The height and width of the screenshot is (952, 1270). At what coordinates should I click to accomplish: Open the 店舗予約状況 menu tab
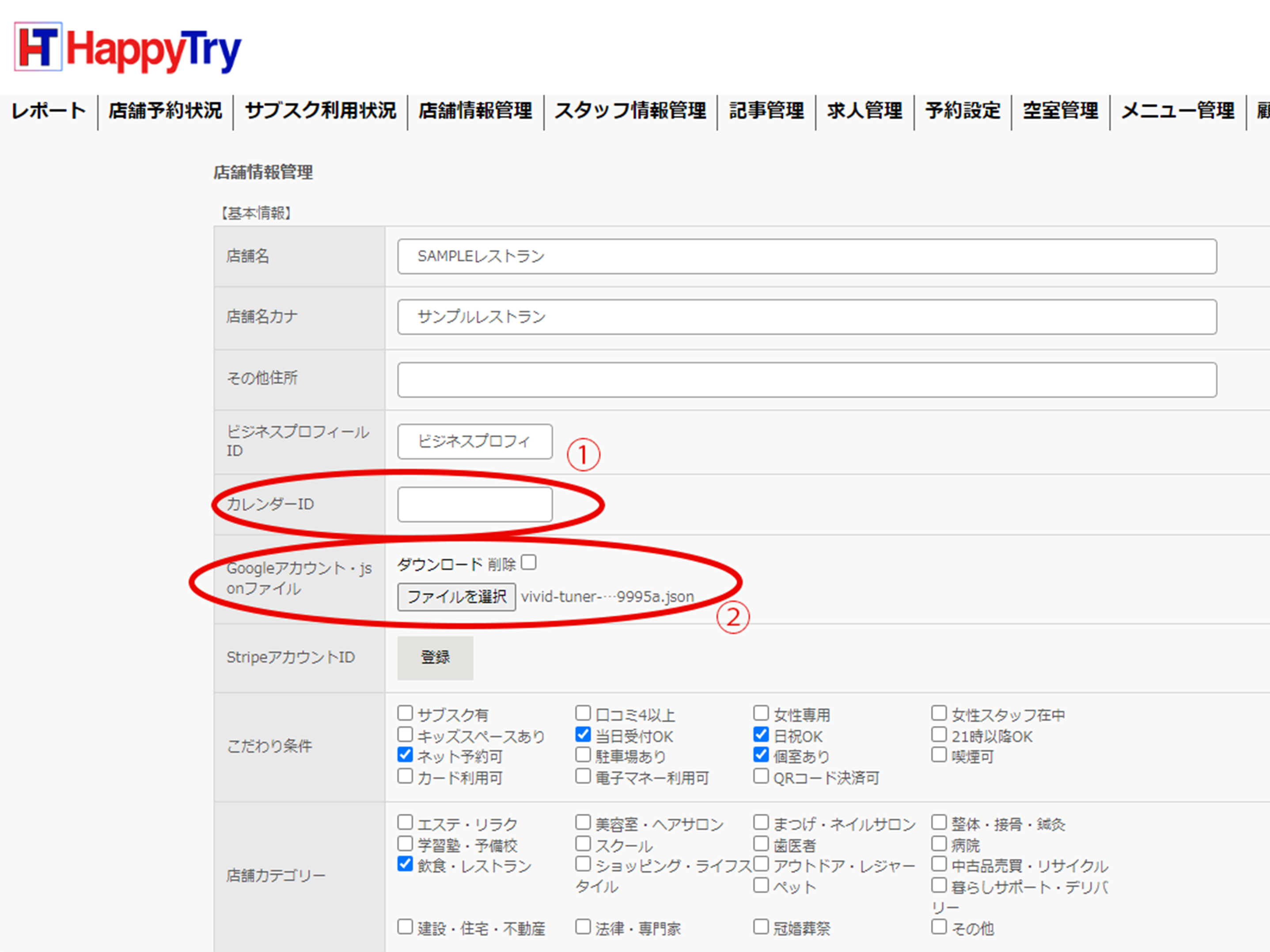pyautogui.click(x=165, y=110)
